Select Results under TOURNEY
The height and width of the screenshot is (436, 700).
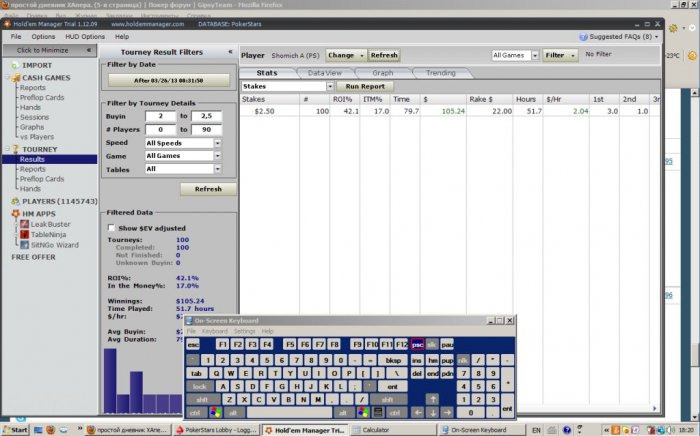coord(32,159)
